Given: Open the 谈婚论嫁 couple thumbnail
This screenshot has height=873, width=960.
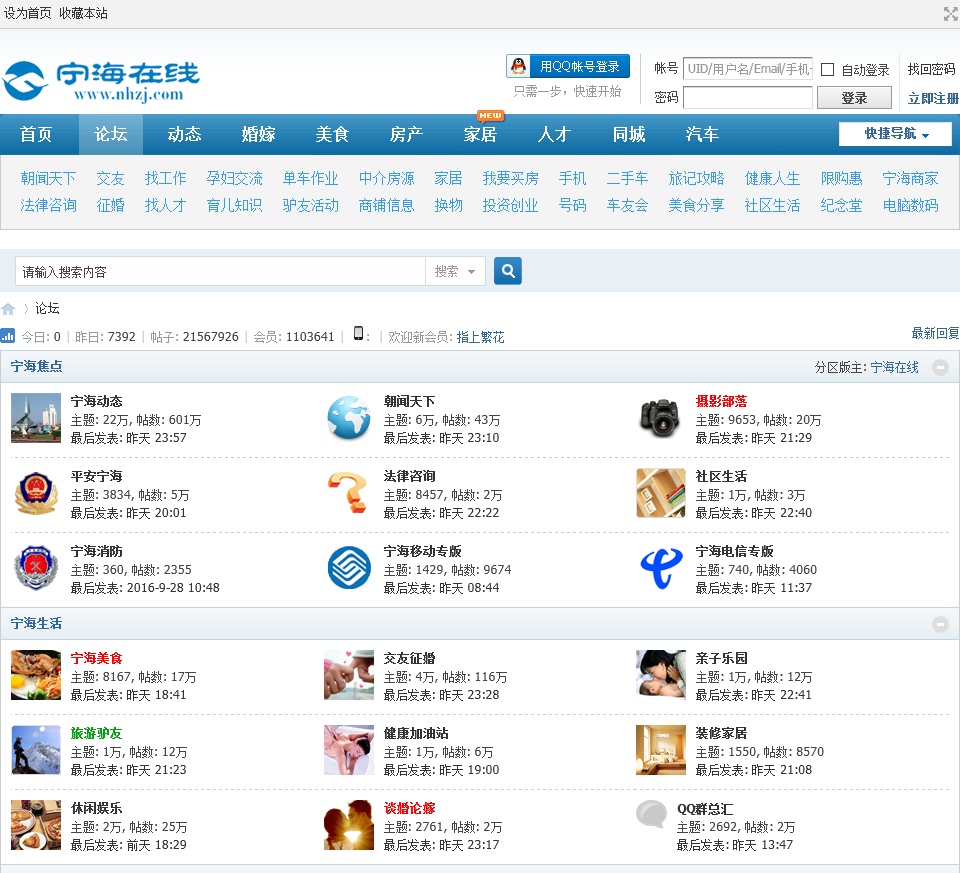Looking at the screenshot, I should (x=349, y=825).
